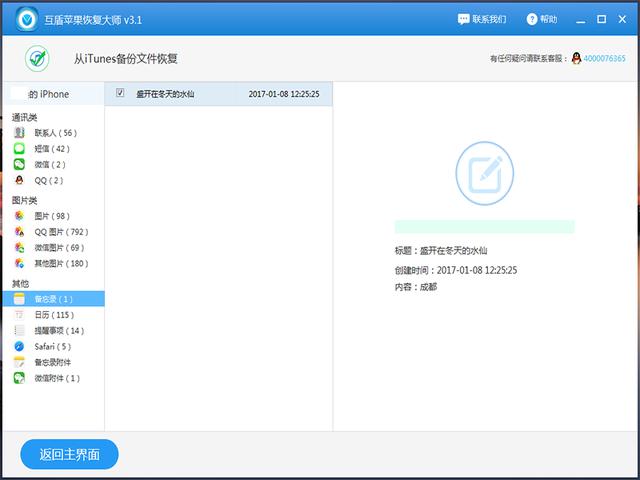
Task: Select the 图片 photos icon
Action: (19, 216)
